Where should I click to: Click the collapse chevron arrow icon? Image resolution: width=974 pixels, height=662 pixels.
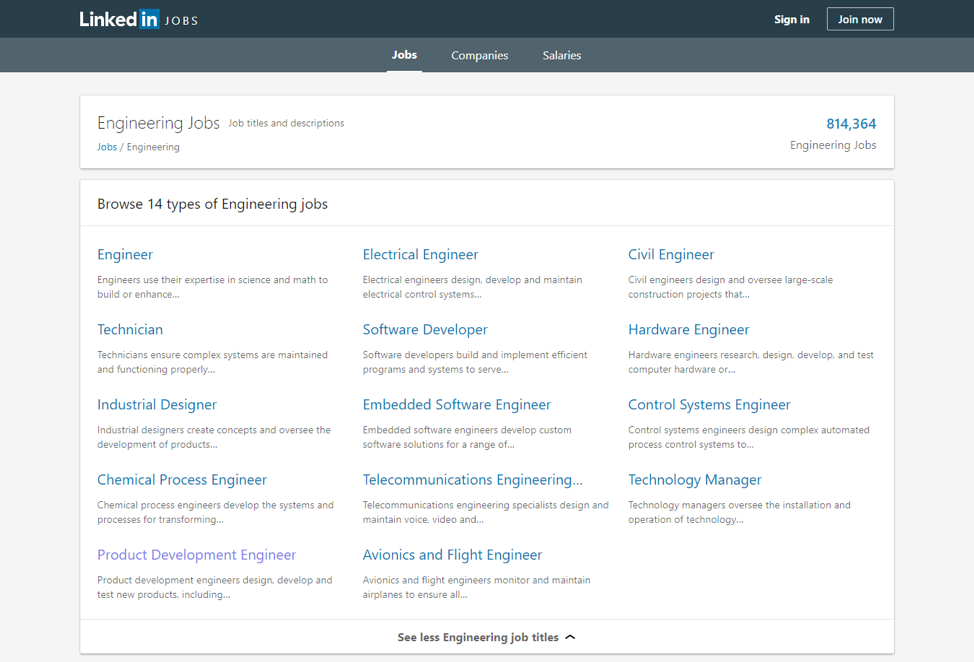click(571, 637)
